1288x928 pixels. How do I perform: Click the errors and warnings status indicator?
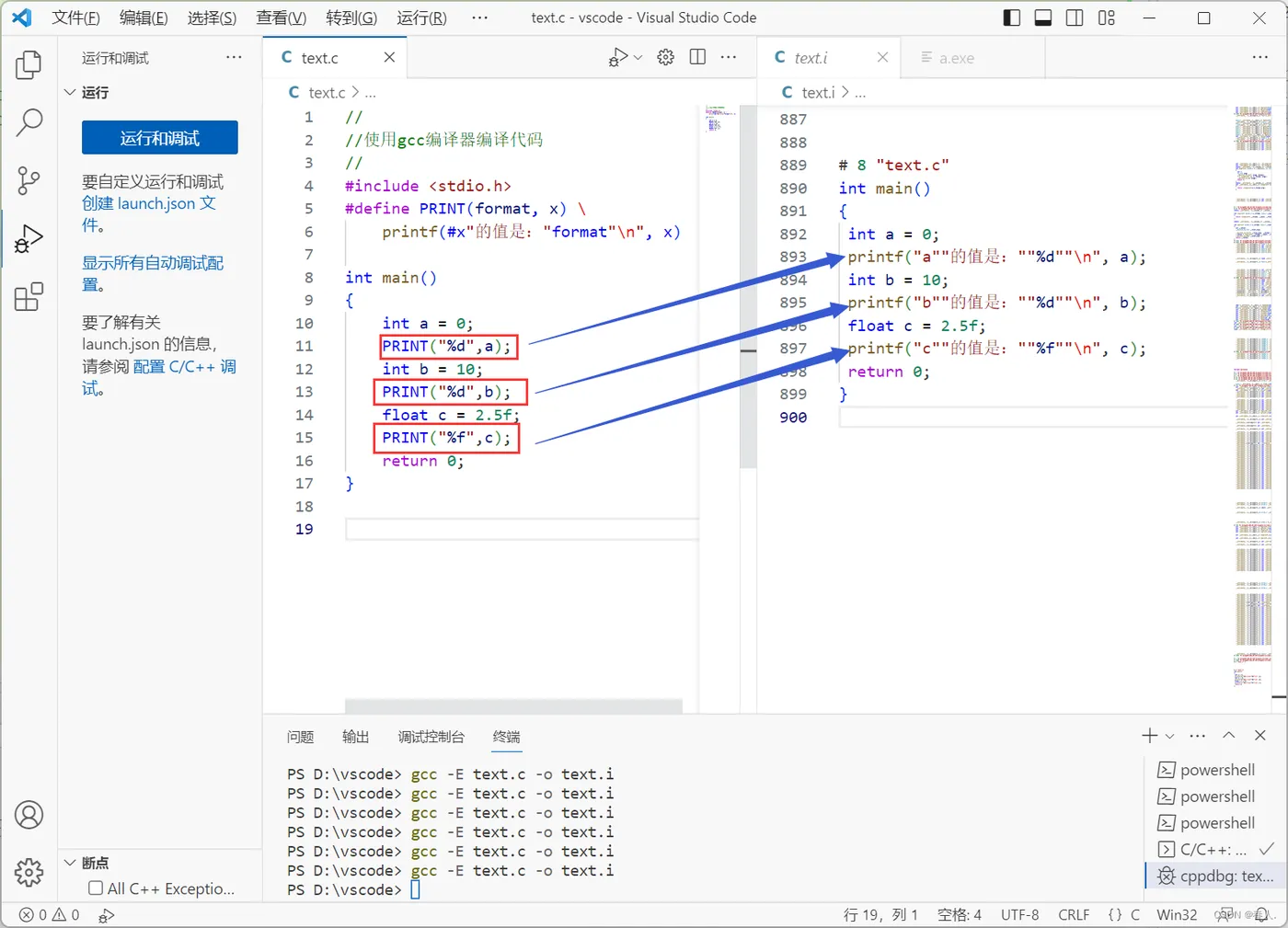tap(50, 915)
